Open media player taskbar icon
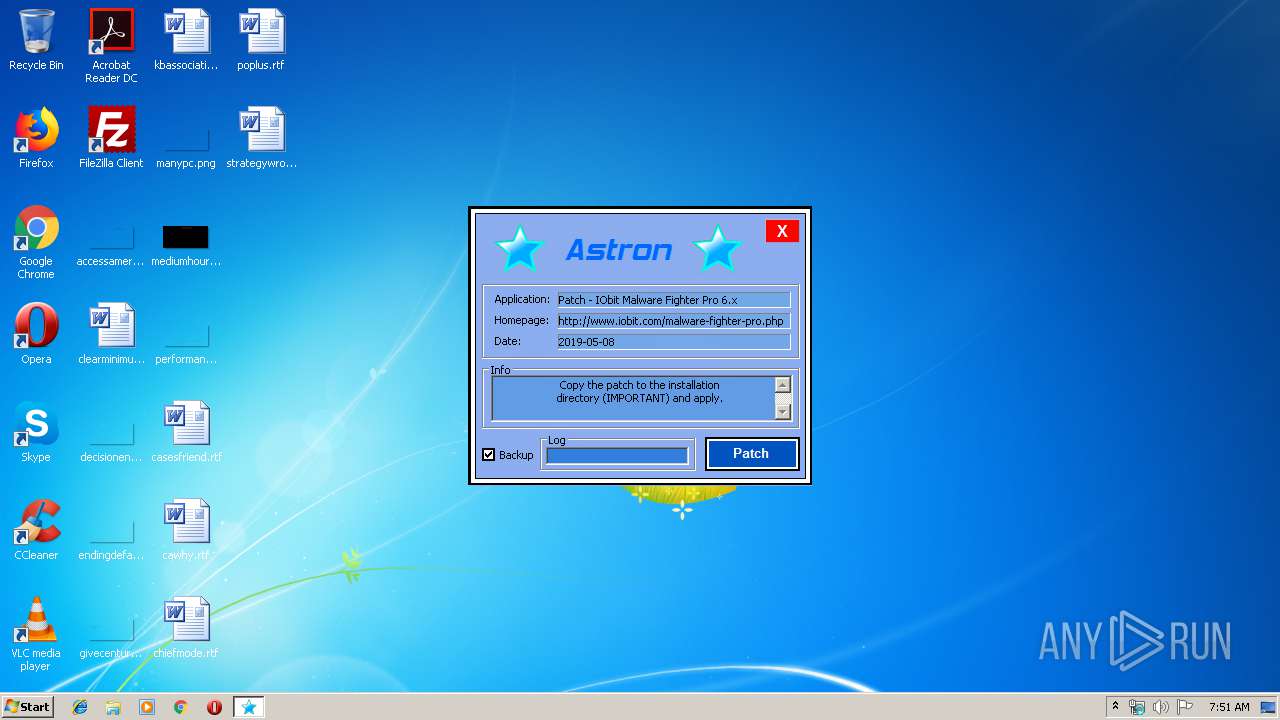 coord(147,707)
